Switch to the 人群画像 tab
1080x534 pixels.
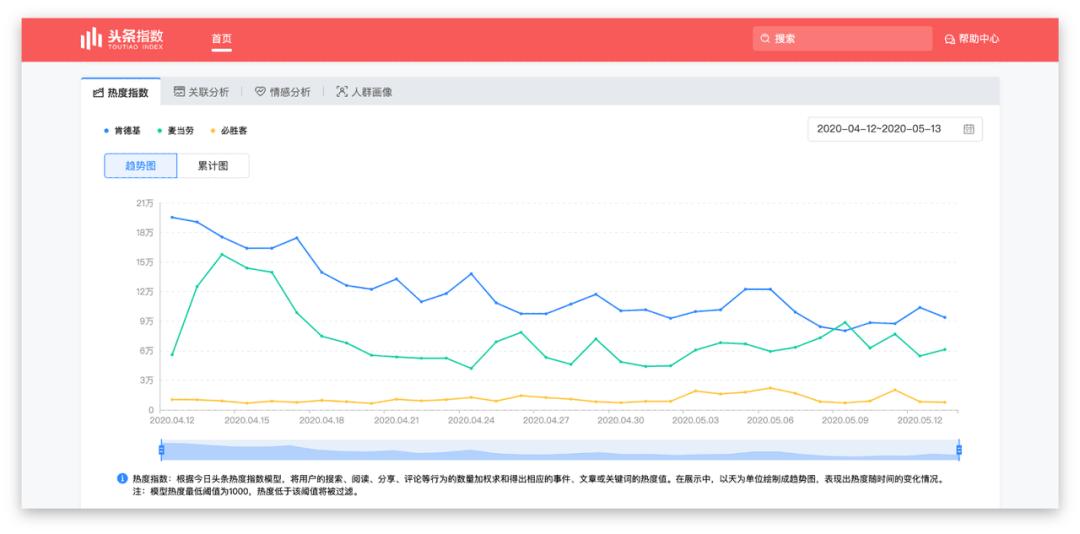point(364,92)
